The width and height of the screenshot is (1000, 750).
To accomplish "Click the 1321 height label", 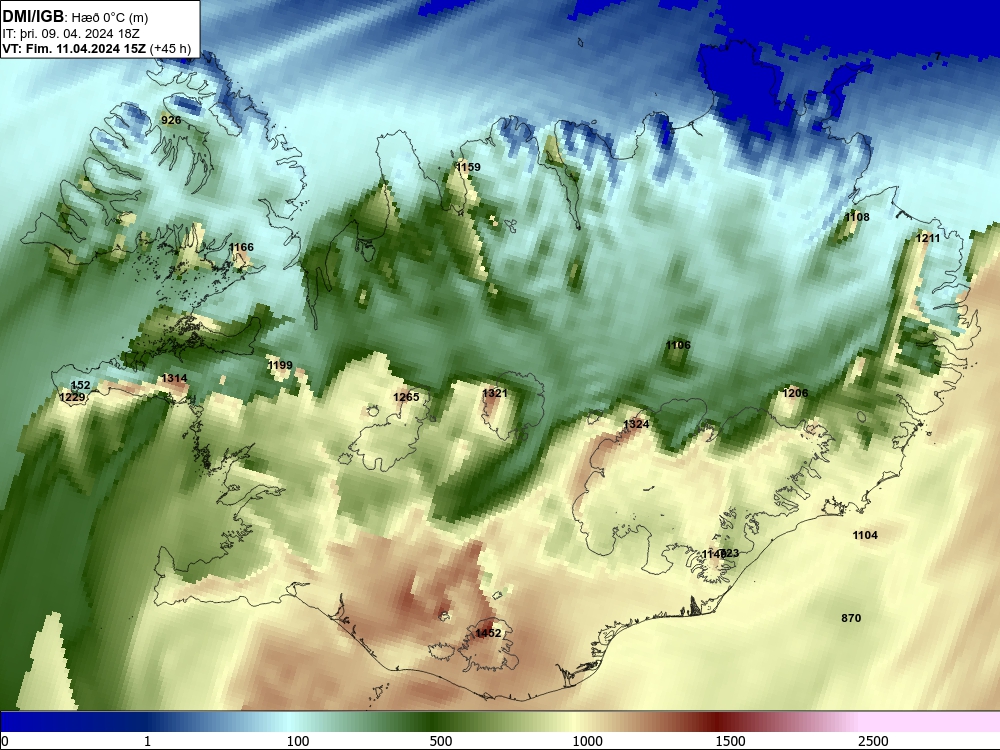I will coord(495,393).
